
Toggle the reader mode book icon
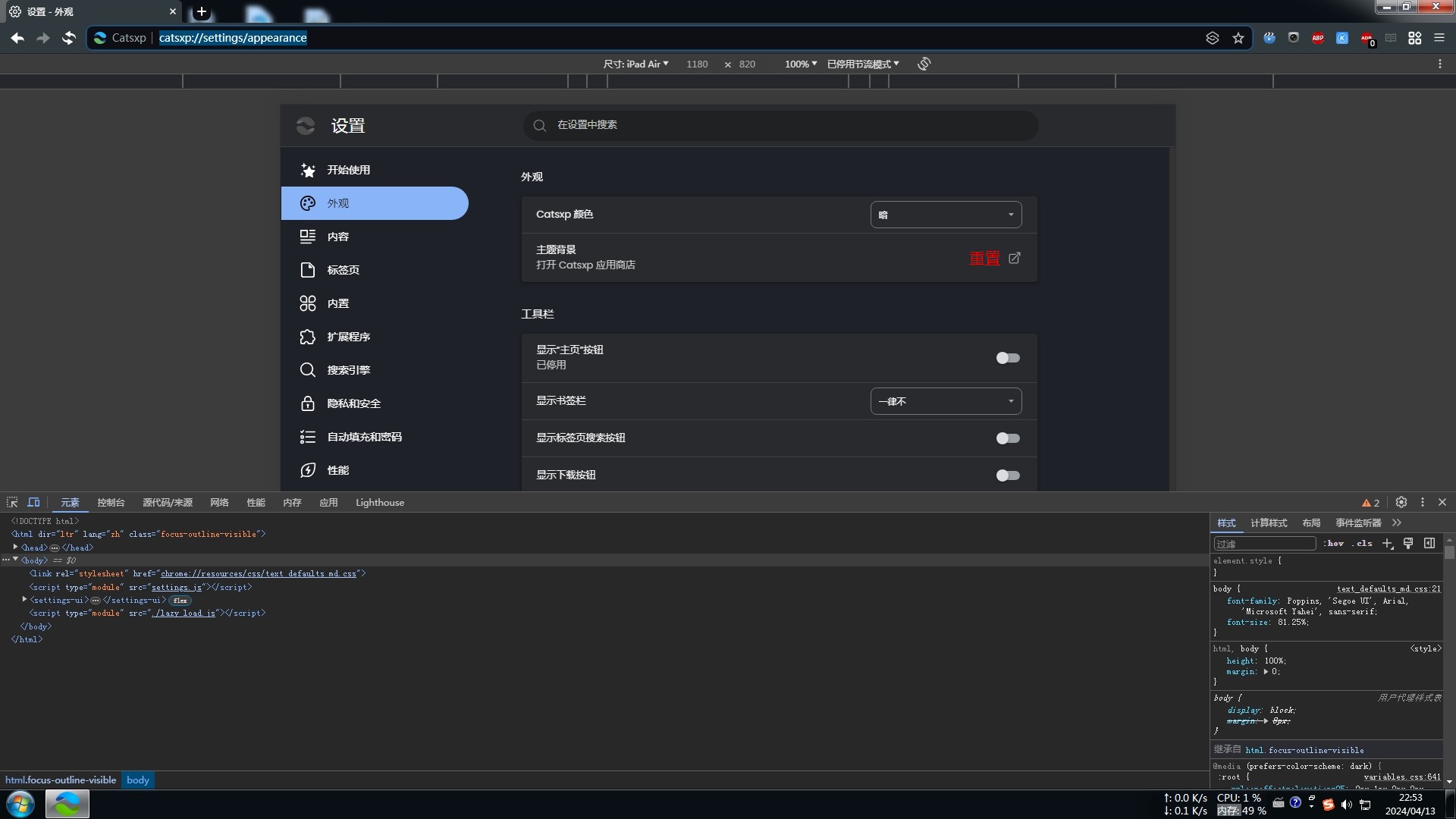pyautogui.click(x=1391, y=38)
